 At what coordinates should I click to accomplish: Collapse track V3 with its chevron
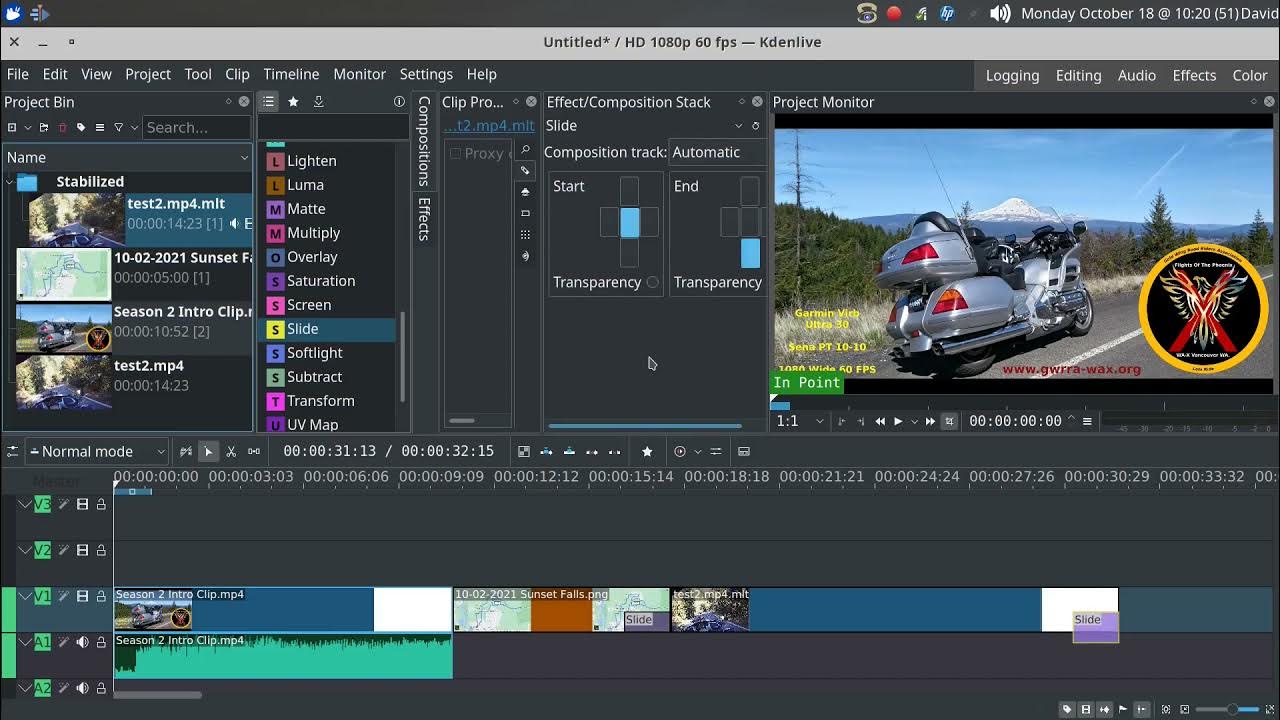click(x=25, y=505)
